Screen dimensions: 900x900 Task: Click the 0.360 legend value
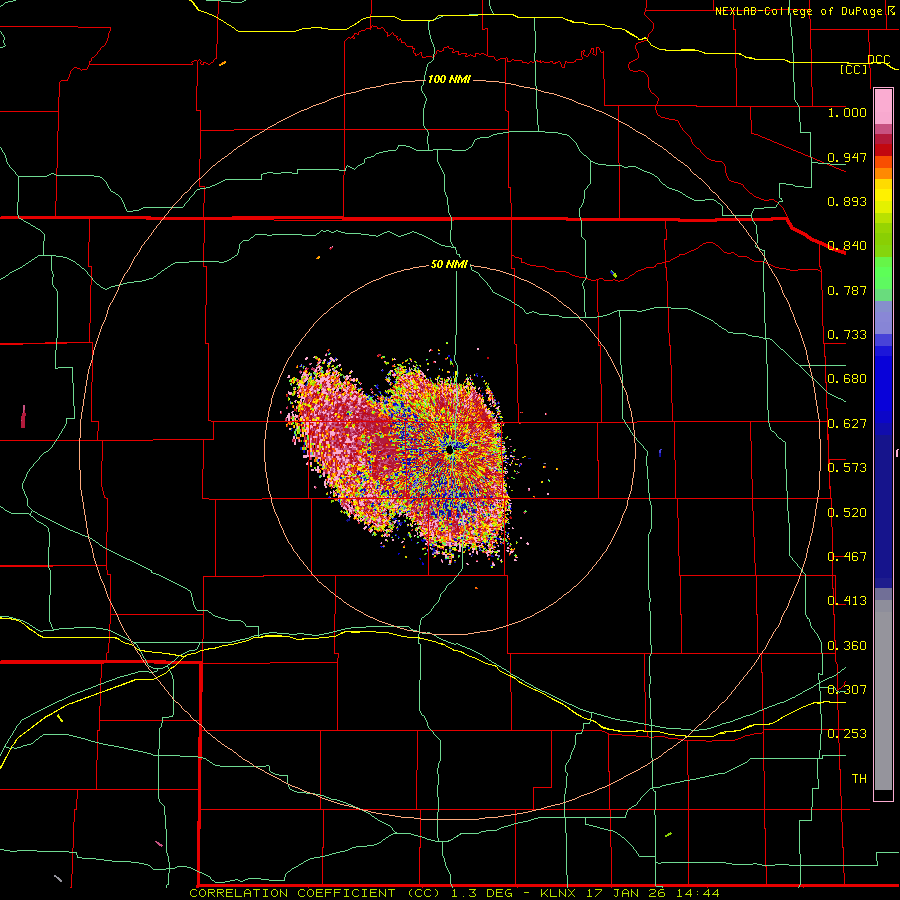[847, 646]
